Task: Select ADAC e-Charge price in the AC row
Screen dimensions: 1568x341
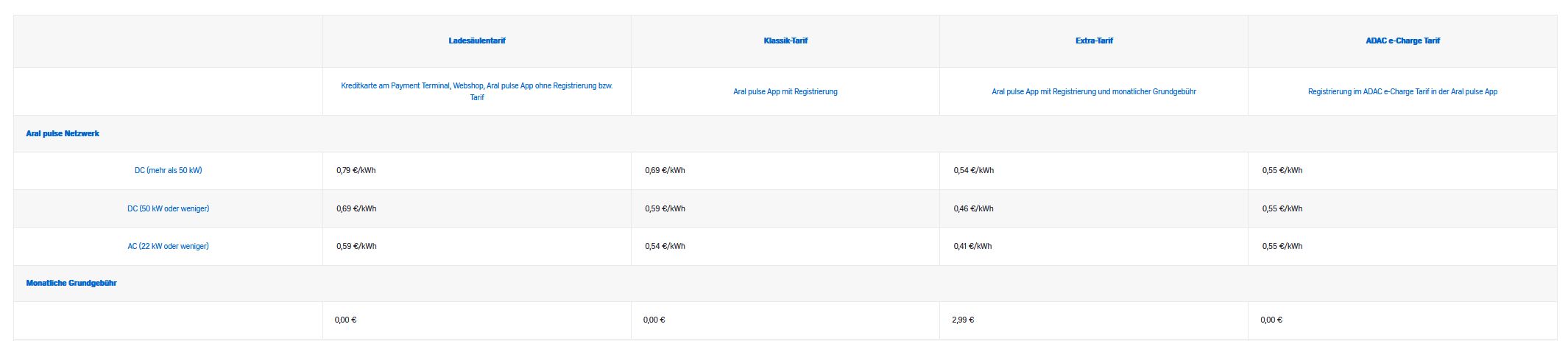Action: click(x=1282, y=247)
